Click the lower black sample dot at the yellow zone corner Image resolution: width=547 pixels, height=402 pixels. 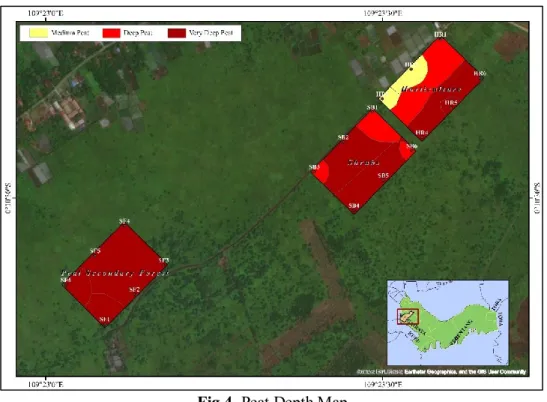(x=382, y=99)
